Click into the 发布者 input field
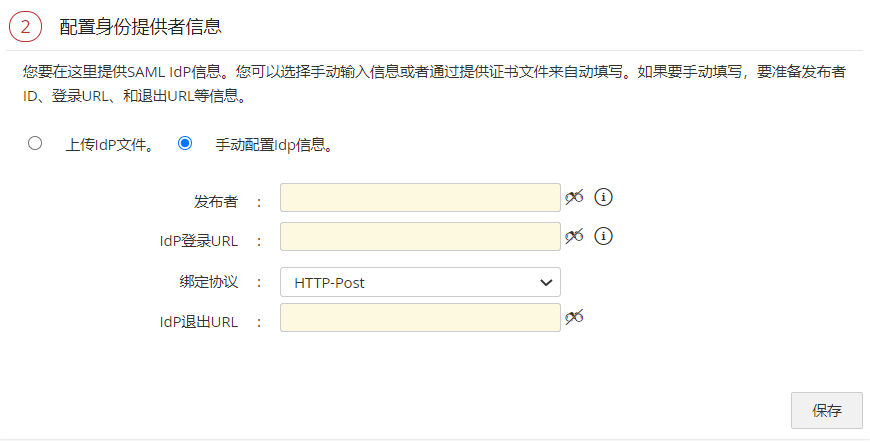 420,197
